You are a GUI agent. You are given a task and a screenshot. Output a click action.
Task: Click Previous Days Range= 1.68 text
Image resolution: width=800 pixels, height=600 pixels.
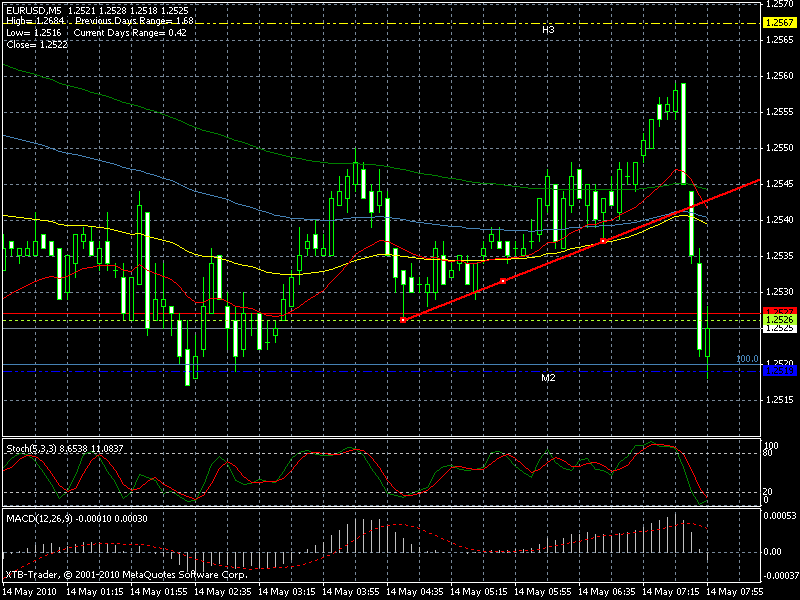click(x=134, y=21)
